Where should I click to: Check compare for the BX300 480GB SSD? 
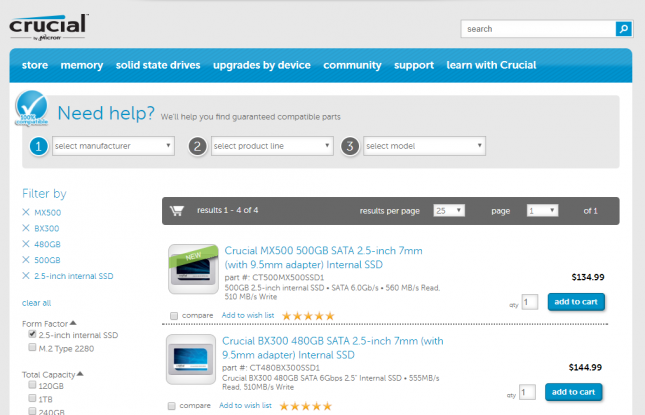coord(172,406)
